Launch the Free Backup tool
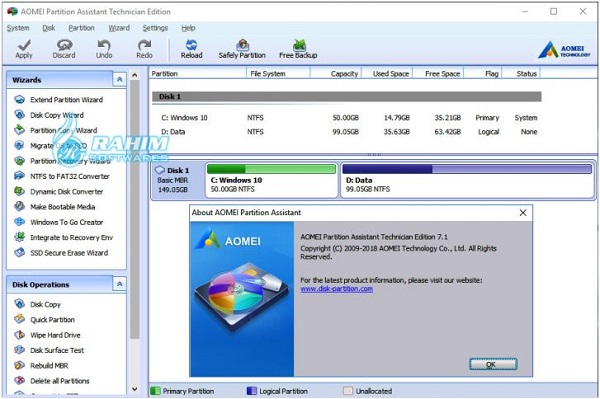This screenshot has width=600, height=399. pyautogui.click(x=298, y=49)
